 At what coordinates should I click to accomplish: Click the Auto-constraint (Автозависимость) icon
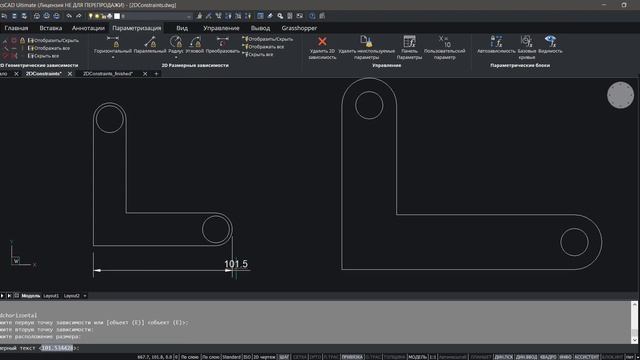pos(496,41)
